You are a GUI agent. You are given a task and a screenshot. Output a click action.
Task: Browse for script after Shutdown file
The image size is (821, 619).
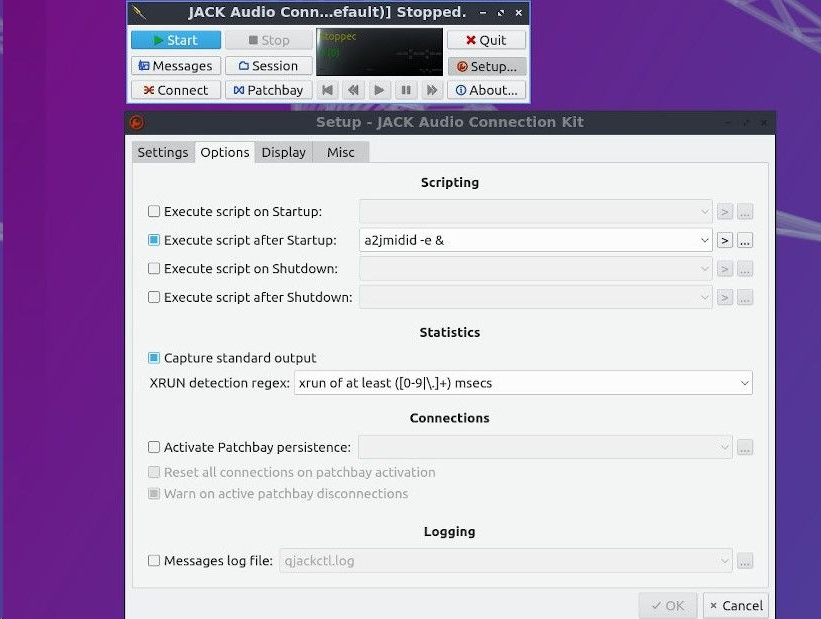745,297
